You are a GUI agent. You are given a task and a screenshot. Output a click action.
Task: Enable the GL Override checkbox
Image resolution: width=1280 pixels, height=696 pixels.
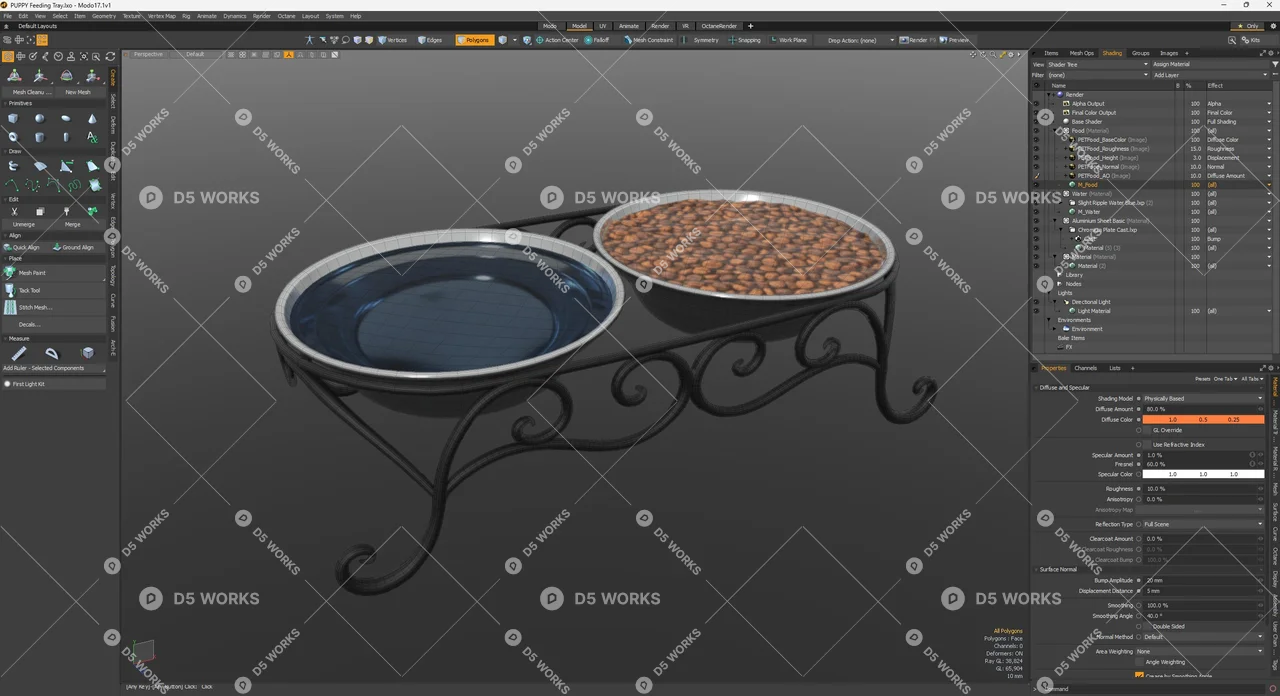(1147, 430)
